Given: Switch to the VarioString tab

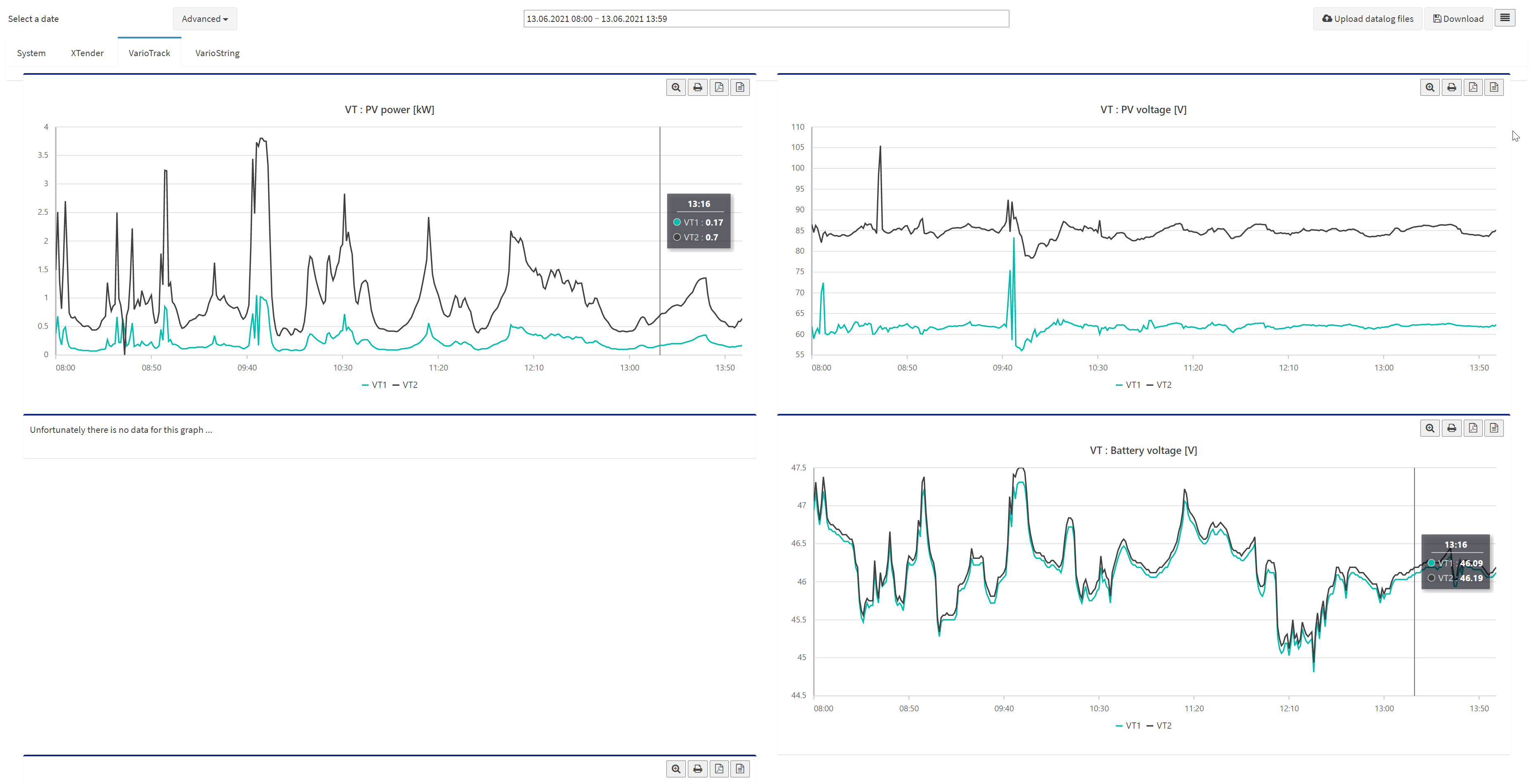Looking at the screenshot, I should click(217, 53).
